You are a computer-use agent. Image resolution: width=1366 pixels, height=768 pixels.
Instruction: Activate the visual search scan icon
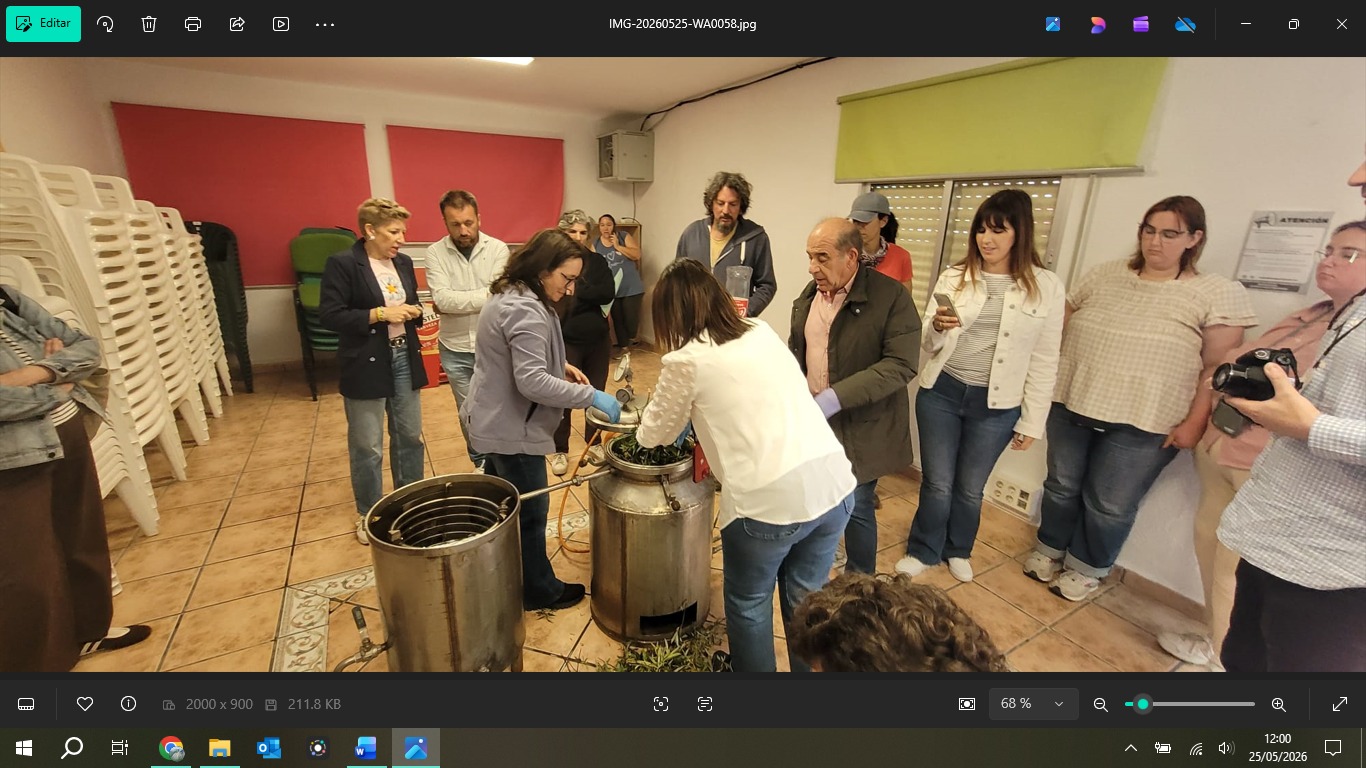[x=661, y=704]
